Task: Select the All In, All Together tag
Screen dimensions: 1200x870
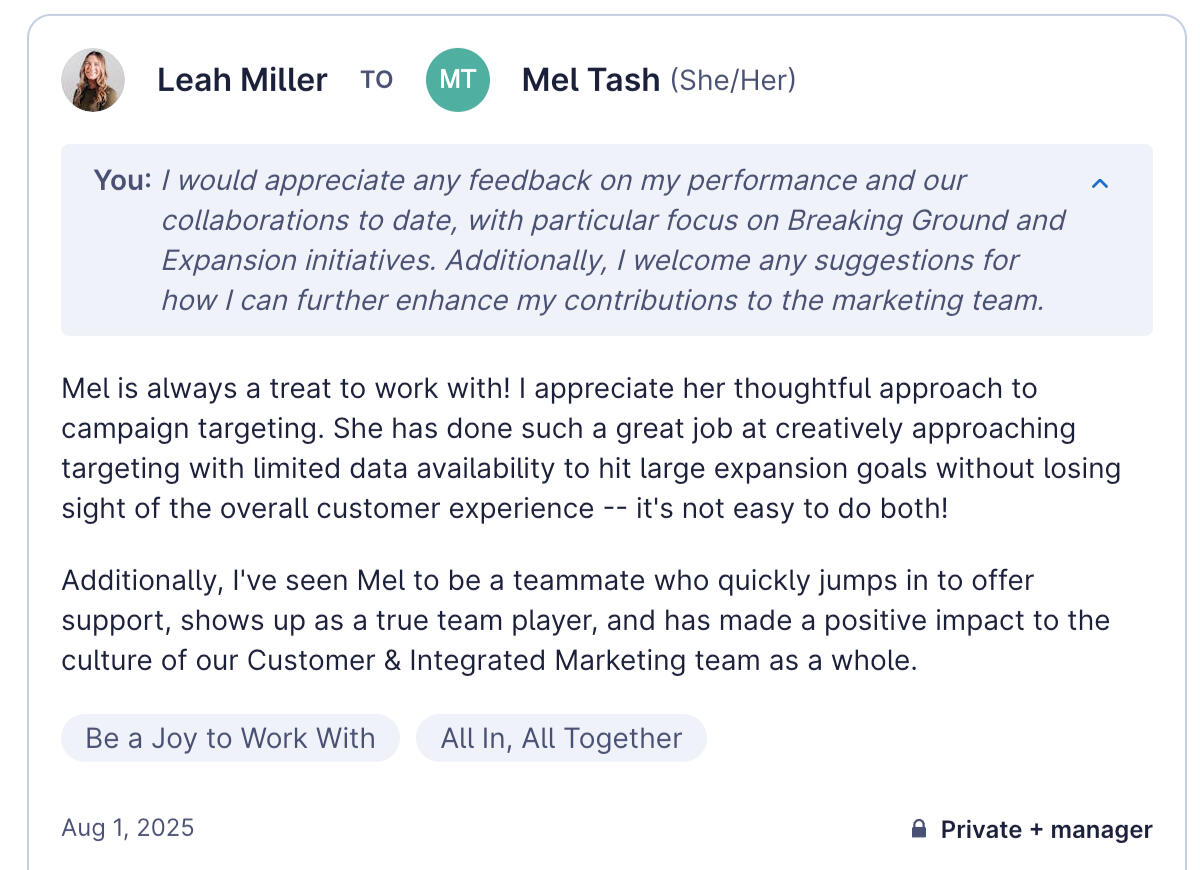Action: pos(561,738)
